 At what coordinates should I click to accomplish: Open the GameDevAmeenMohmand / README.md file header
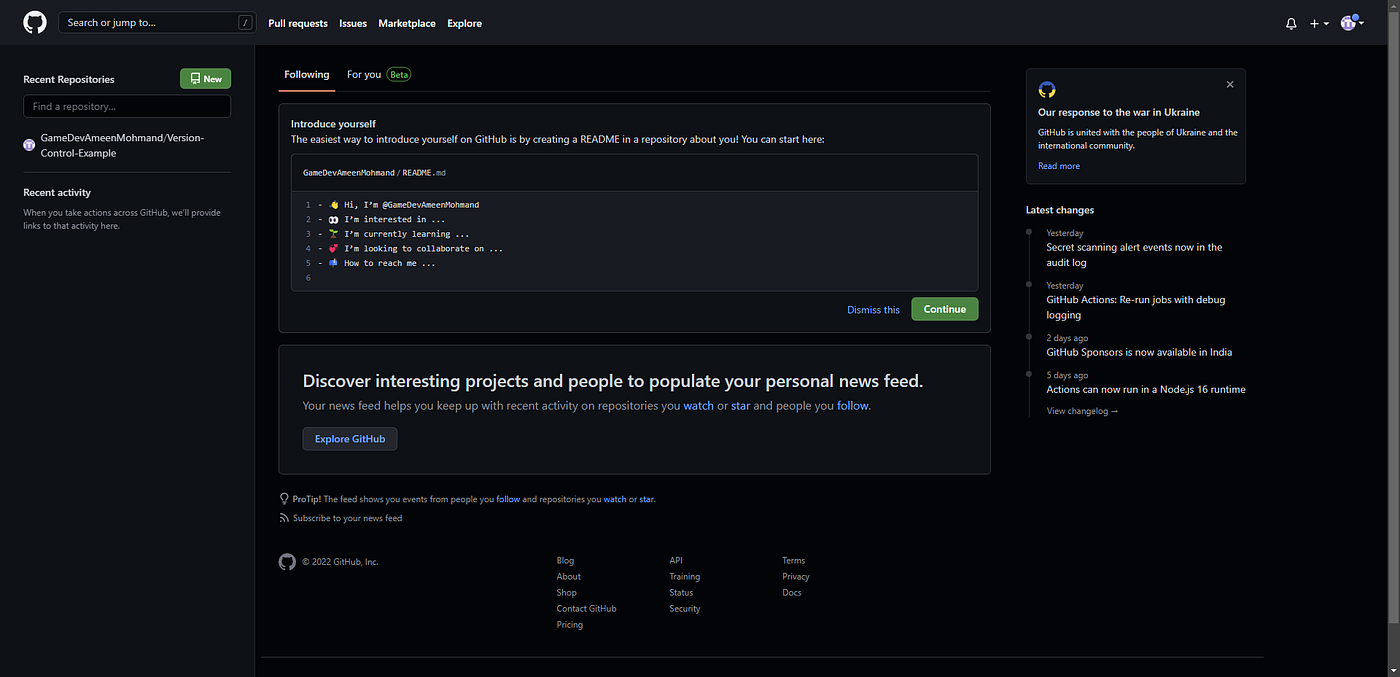tap(374, 173)
